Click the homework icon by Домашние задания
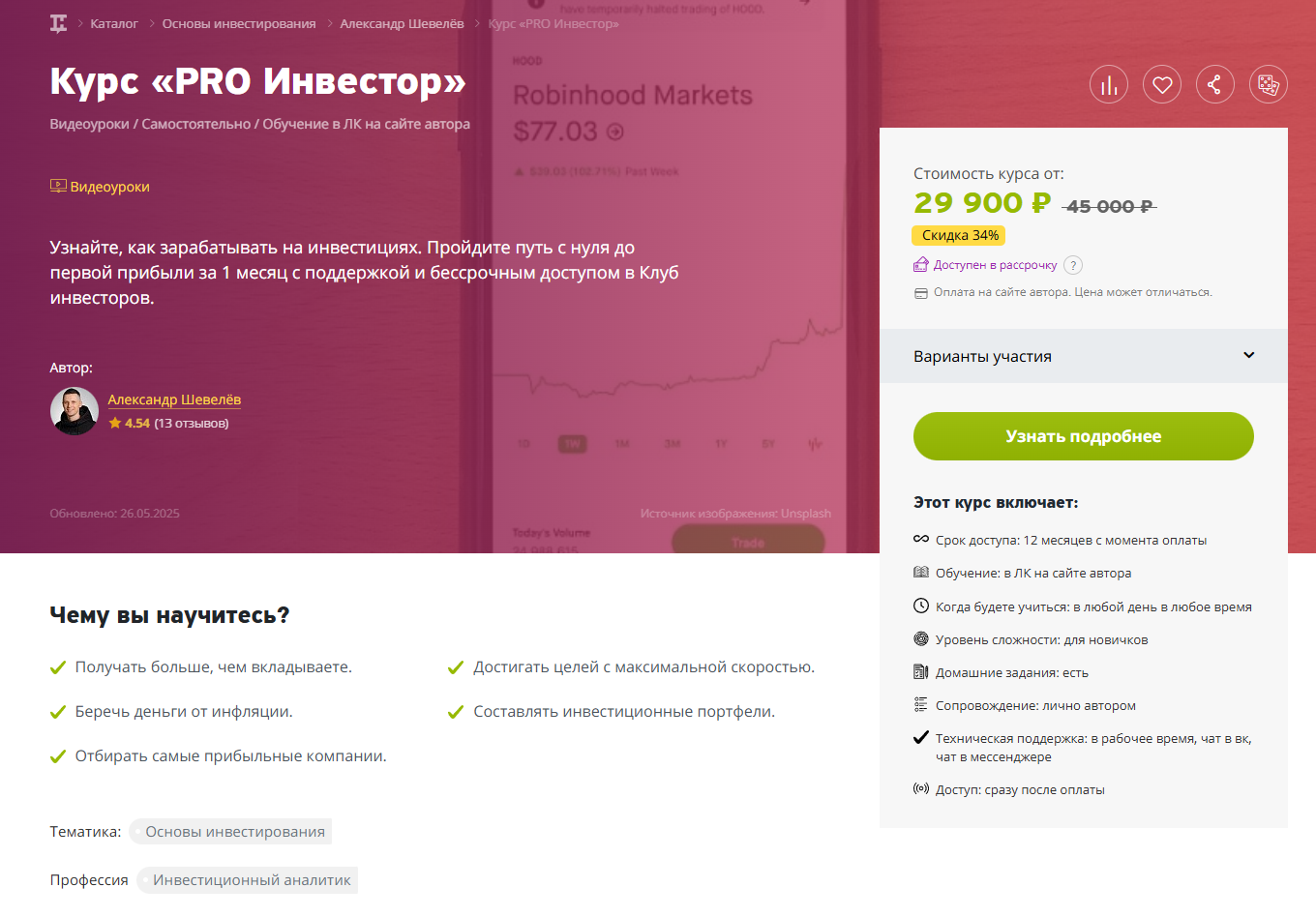 921,672
